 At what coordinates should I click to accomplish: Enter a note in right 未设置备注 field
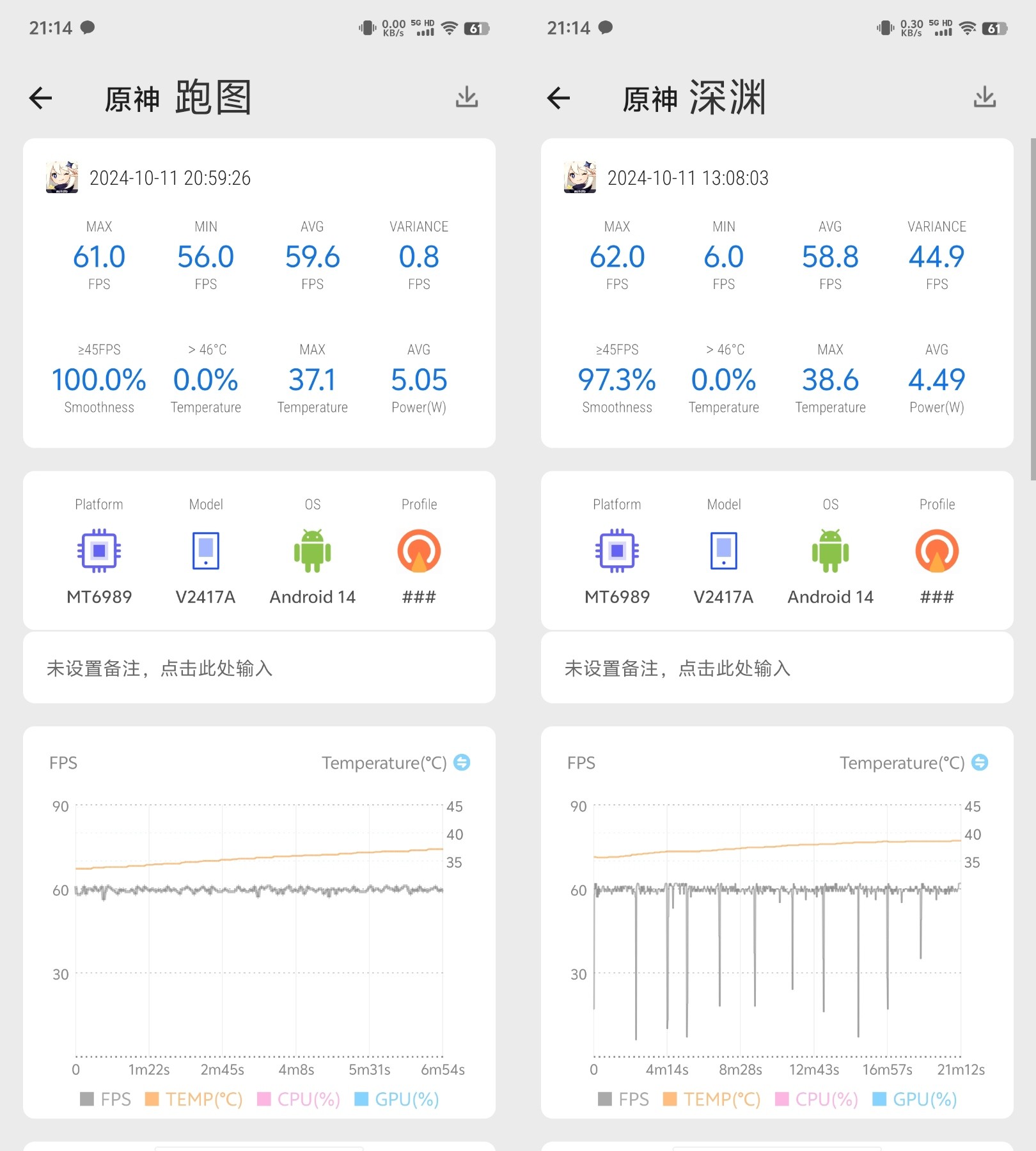777,668
